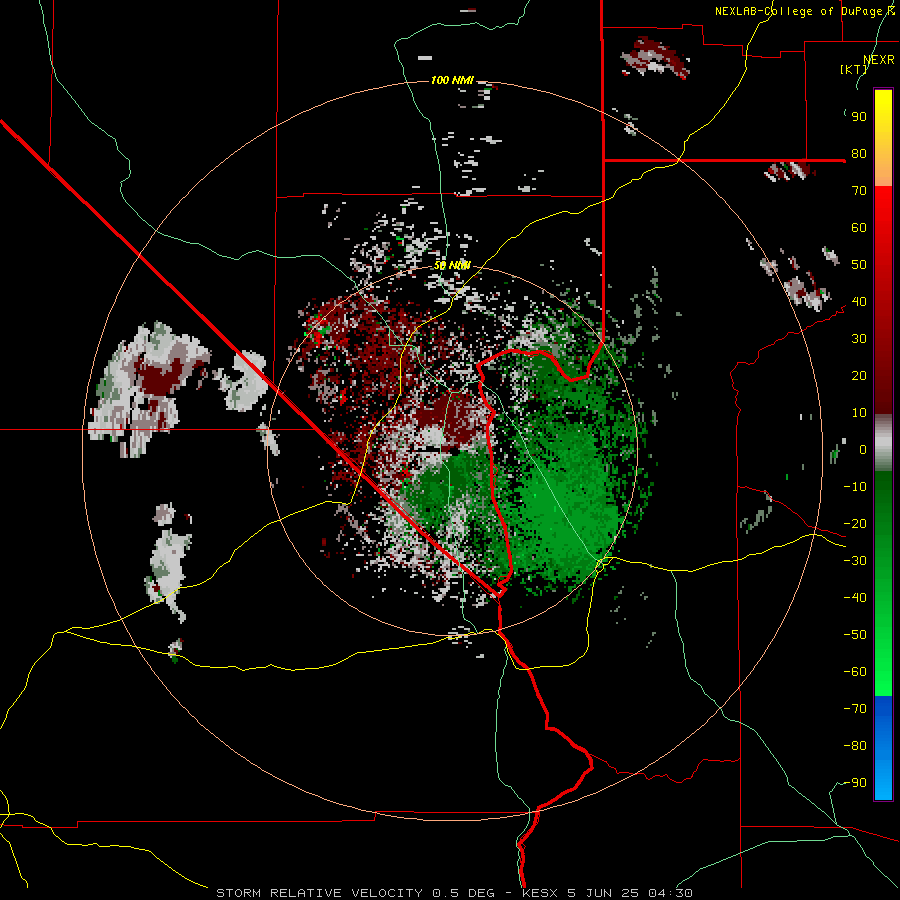The height and width of the screenshot is (900, 900).
Task: Click the "70" value on velocity scale
Action: [x=859, y=191]
